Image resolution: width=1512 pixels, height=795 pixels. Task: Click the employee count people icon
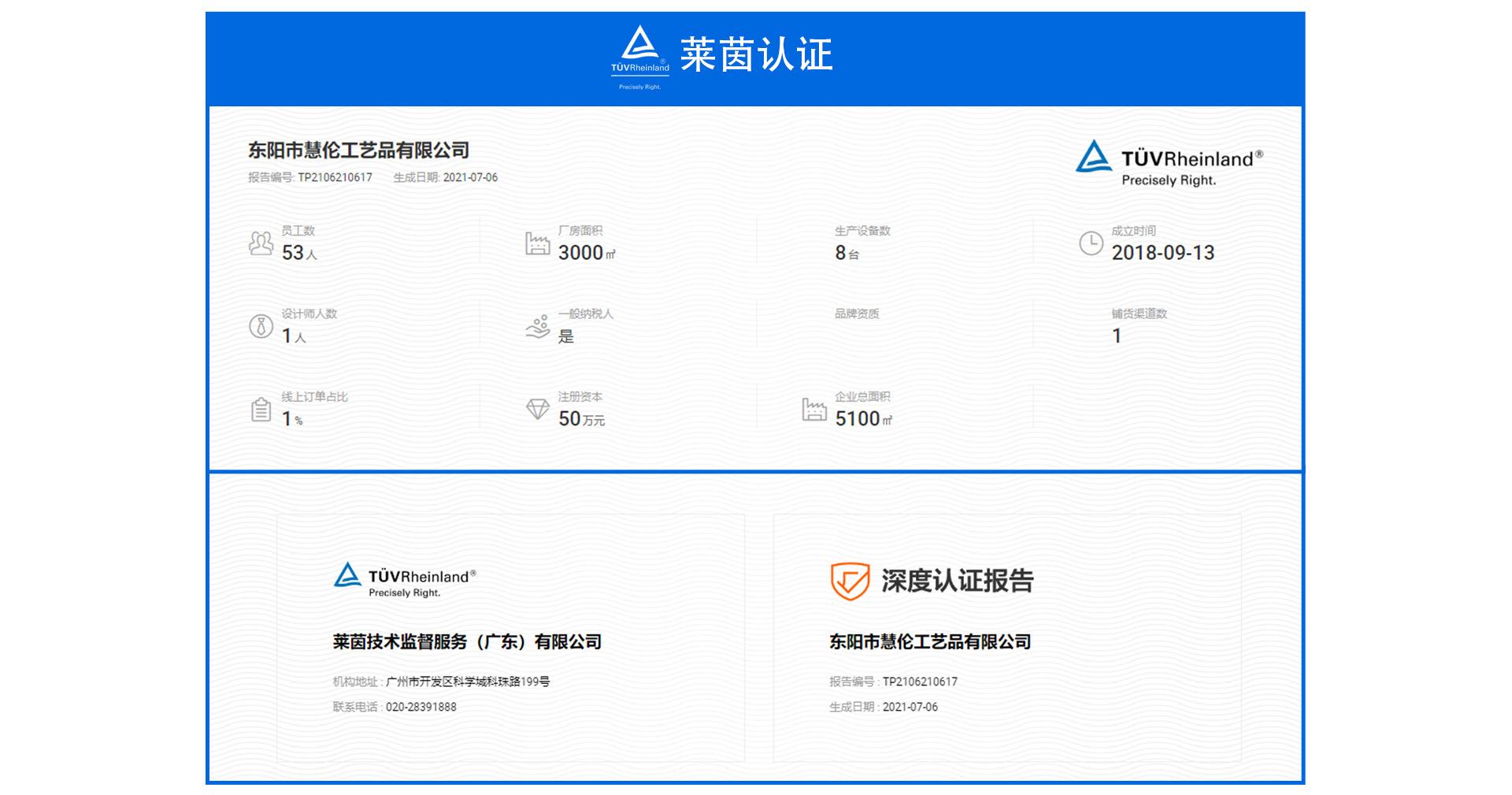tap(261, 243)
